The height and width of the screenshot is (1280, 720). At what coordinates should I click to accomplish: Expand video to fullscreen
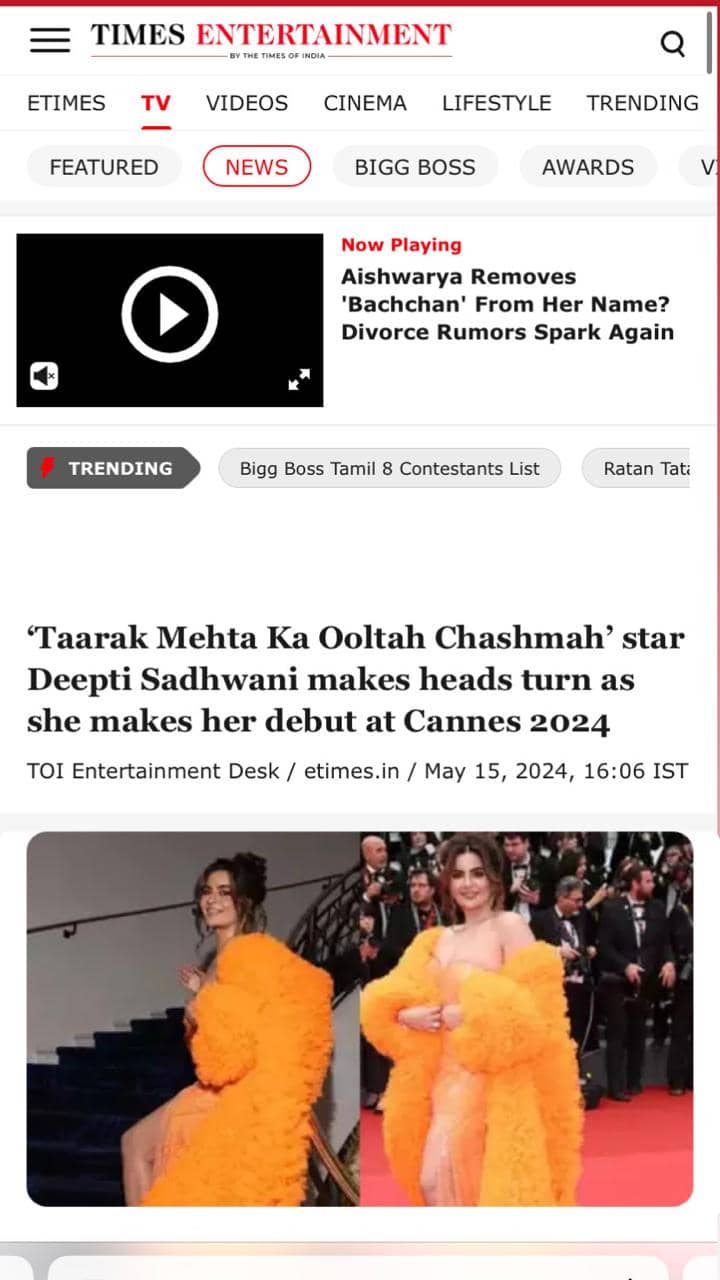299,379
